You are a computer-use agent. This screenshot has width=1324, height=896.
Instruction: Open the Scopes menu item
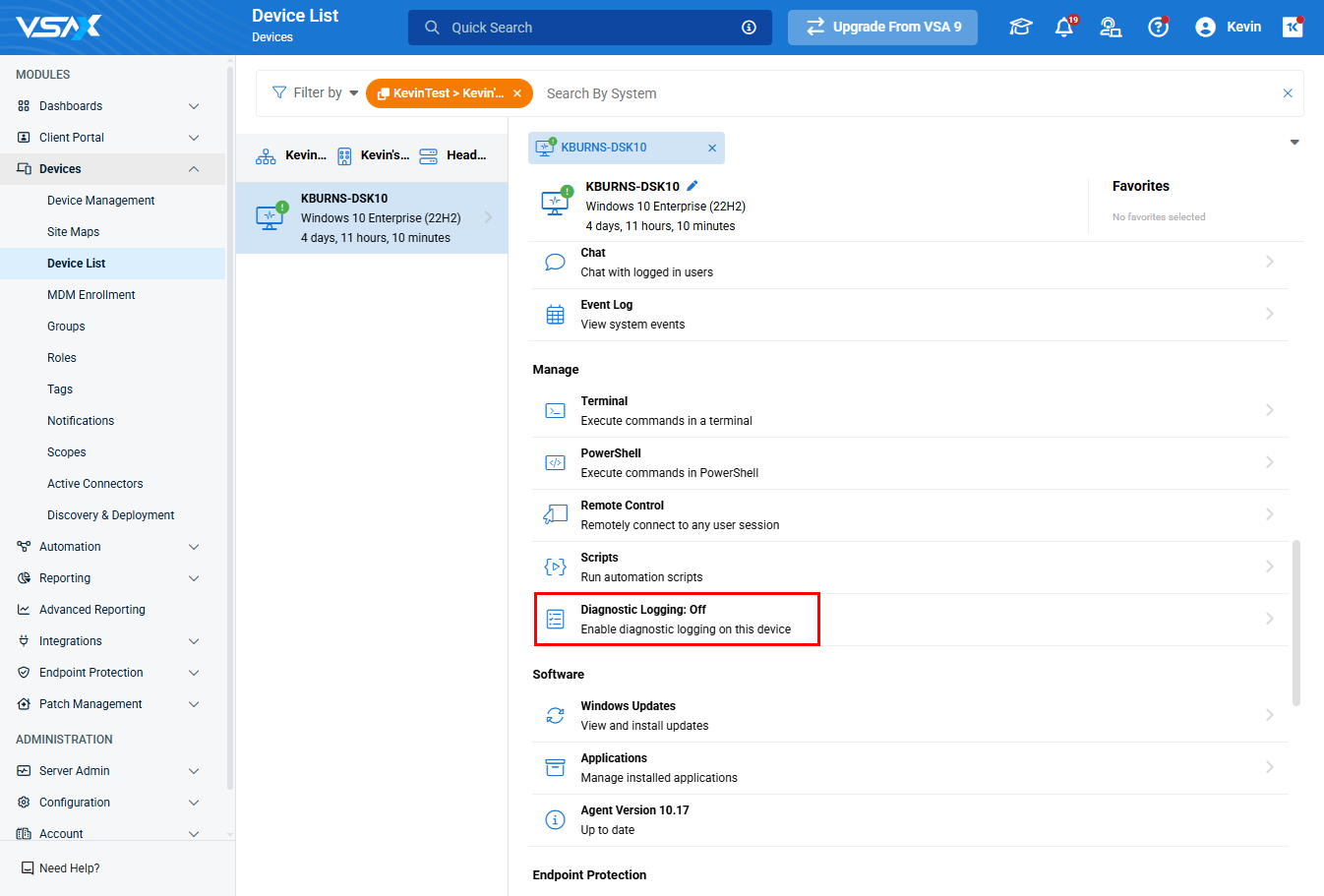coord(67,452)
